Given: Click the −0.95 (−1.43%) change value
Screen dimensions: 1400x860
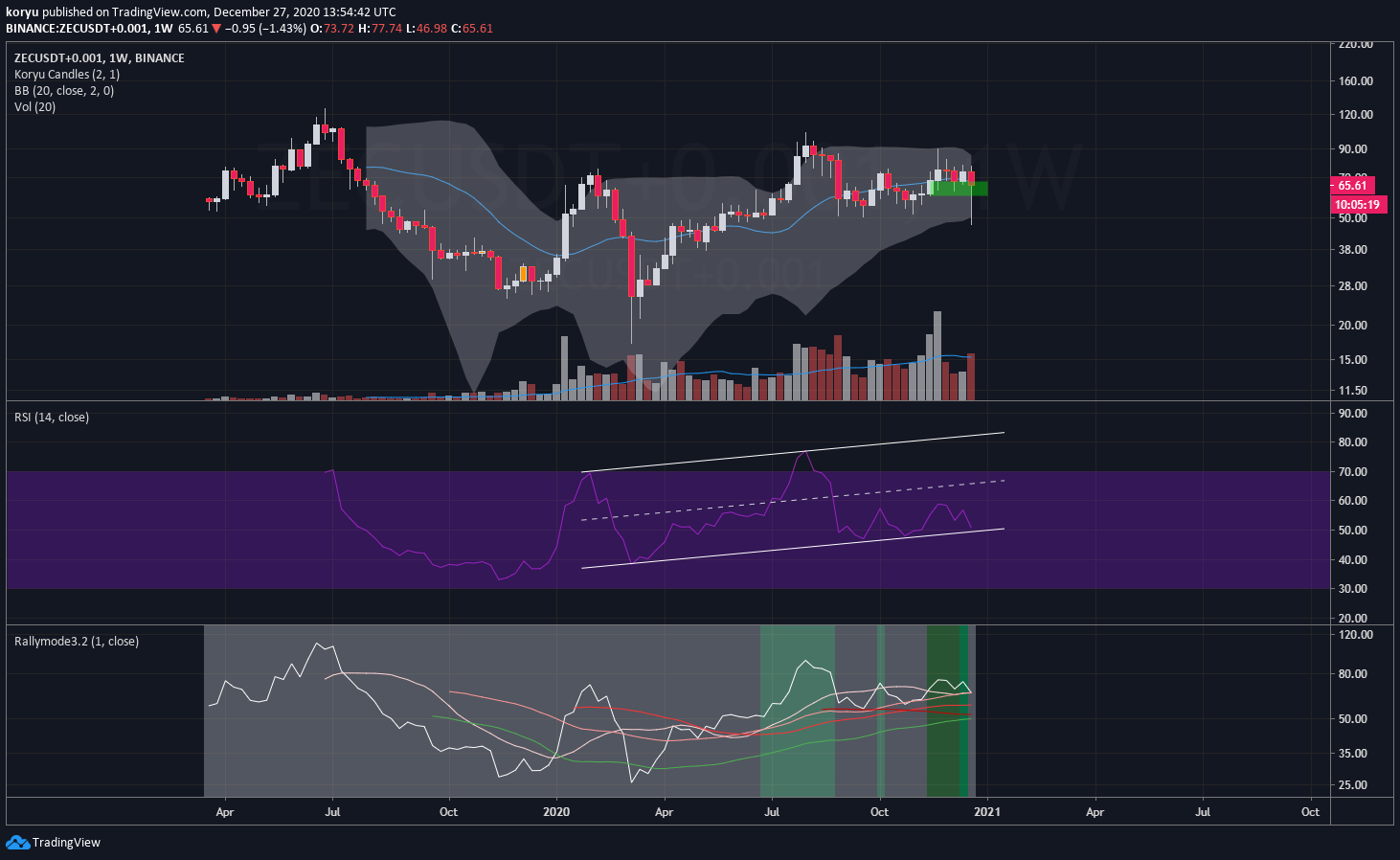Looking at the screenshot, I should pyautogui.click(x=265, y=29).
